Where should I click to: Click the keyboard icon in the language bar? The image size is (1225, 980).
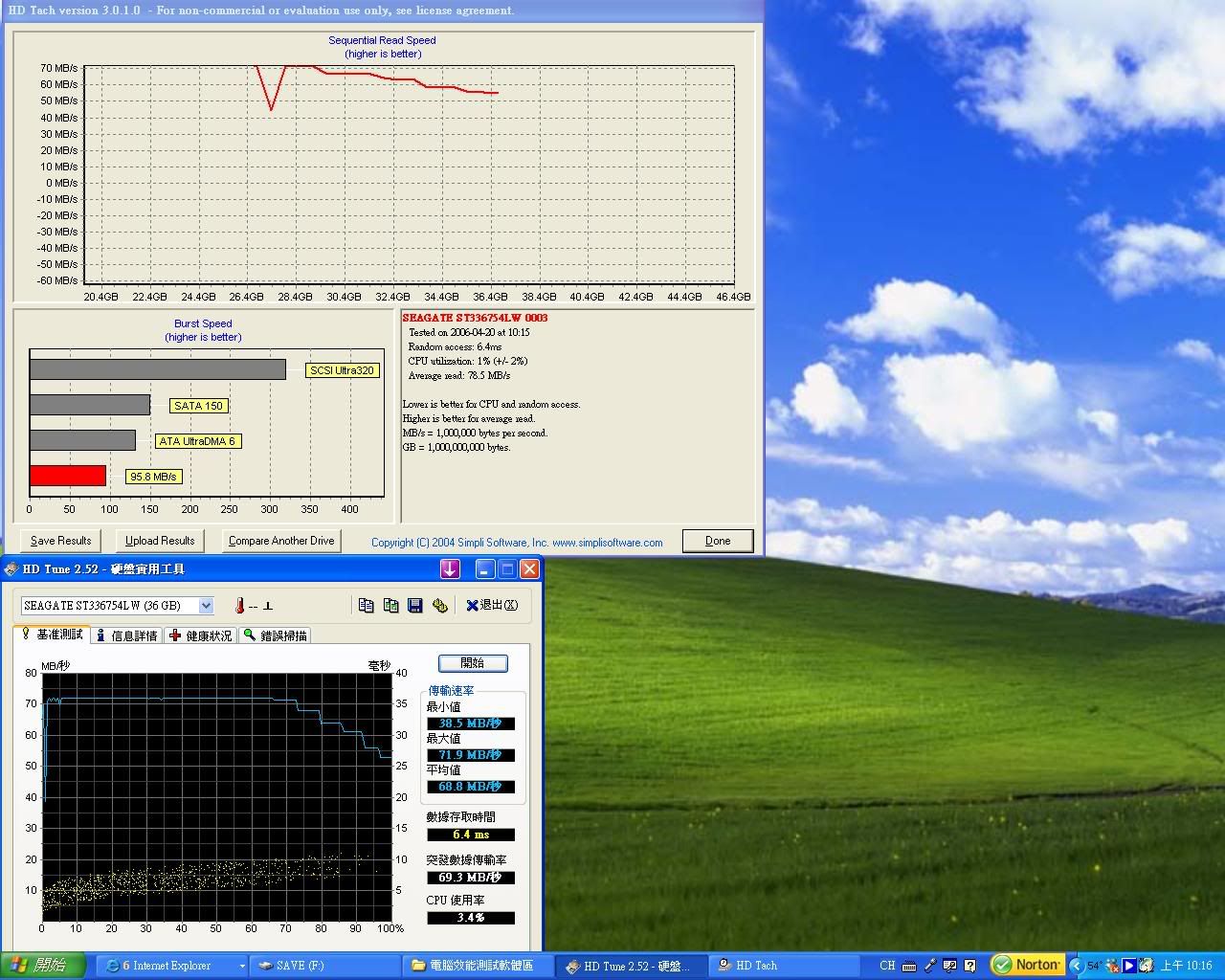pyautogui.click(x=909, y=966)
